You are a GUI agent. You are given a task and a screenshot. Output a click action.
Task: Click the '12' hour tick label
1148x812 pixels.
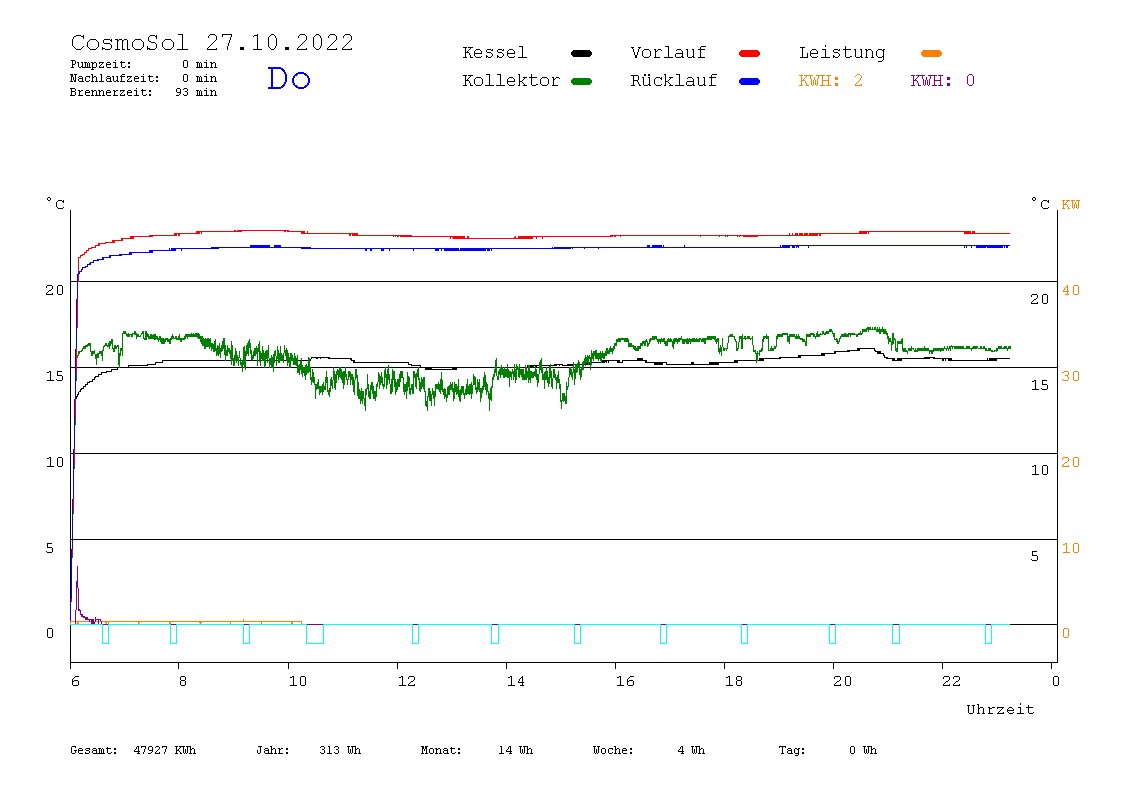tap(406, 681)
